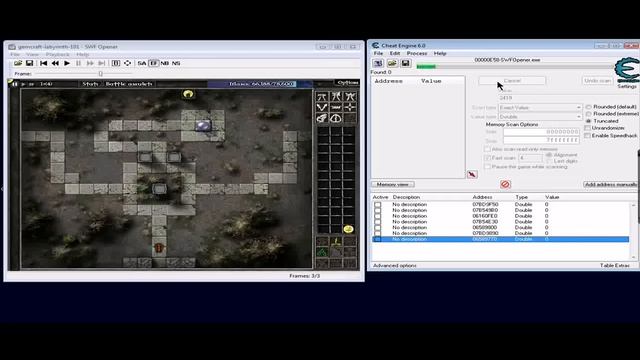The image size is (640, 360).
Task: Expand the Value type Double dropdown
Action: click(540, 117)
